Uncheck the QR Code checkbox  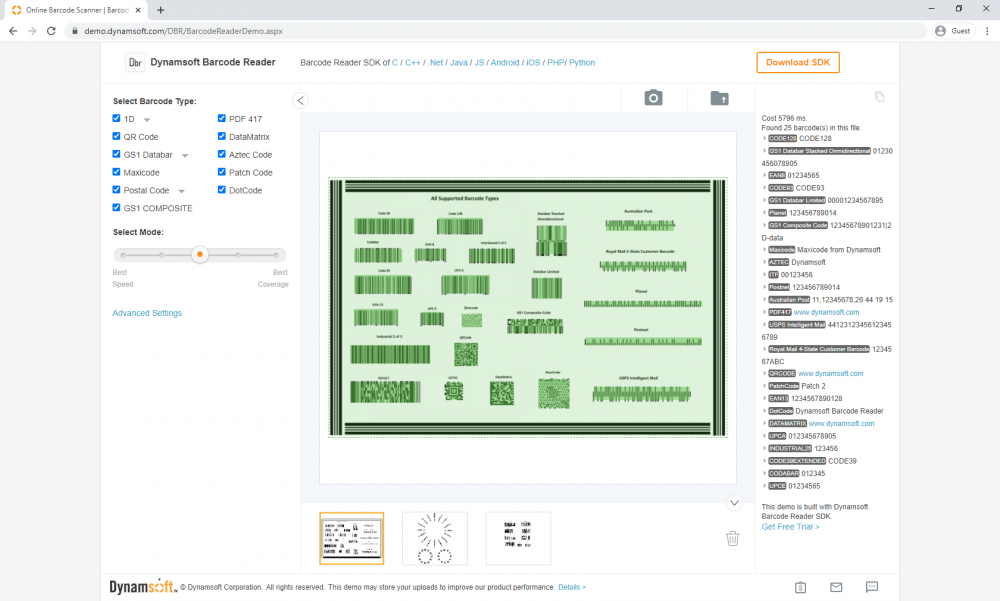point(117,137)
